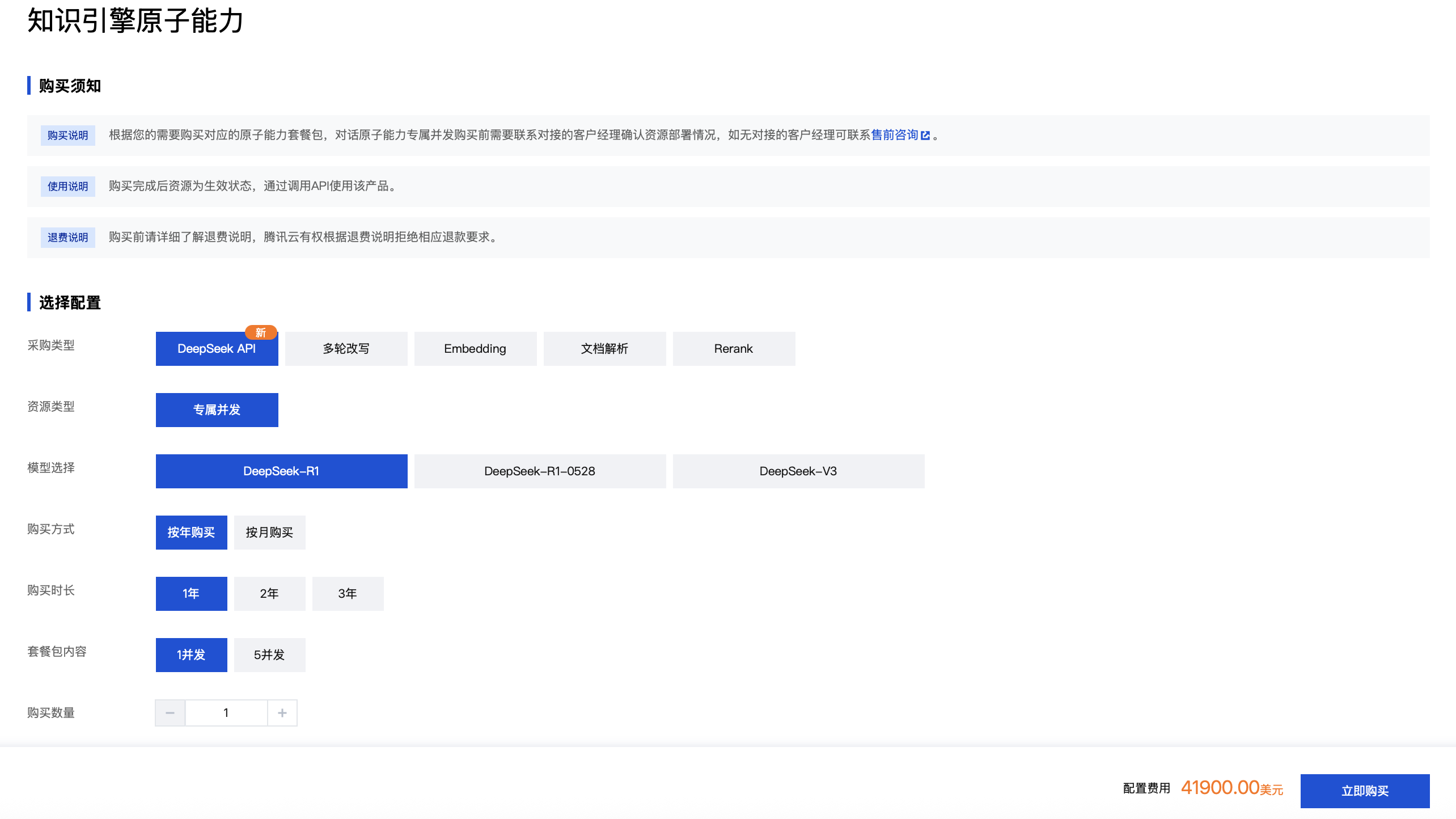1456x819 pixels.
Task: Click the plus icon to increase quantity
Action: pos(282,713)
